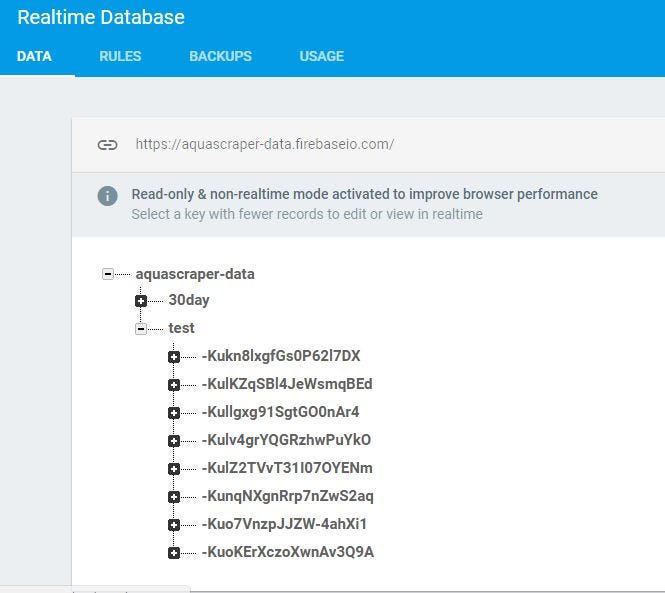
Task: Open the USAGE tab
Action: pos(322,56)
